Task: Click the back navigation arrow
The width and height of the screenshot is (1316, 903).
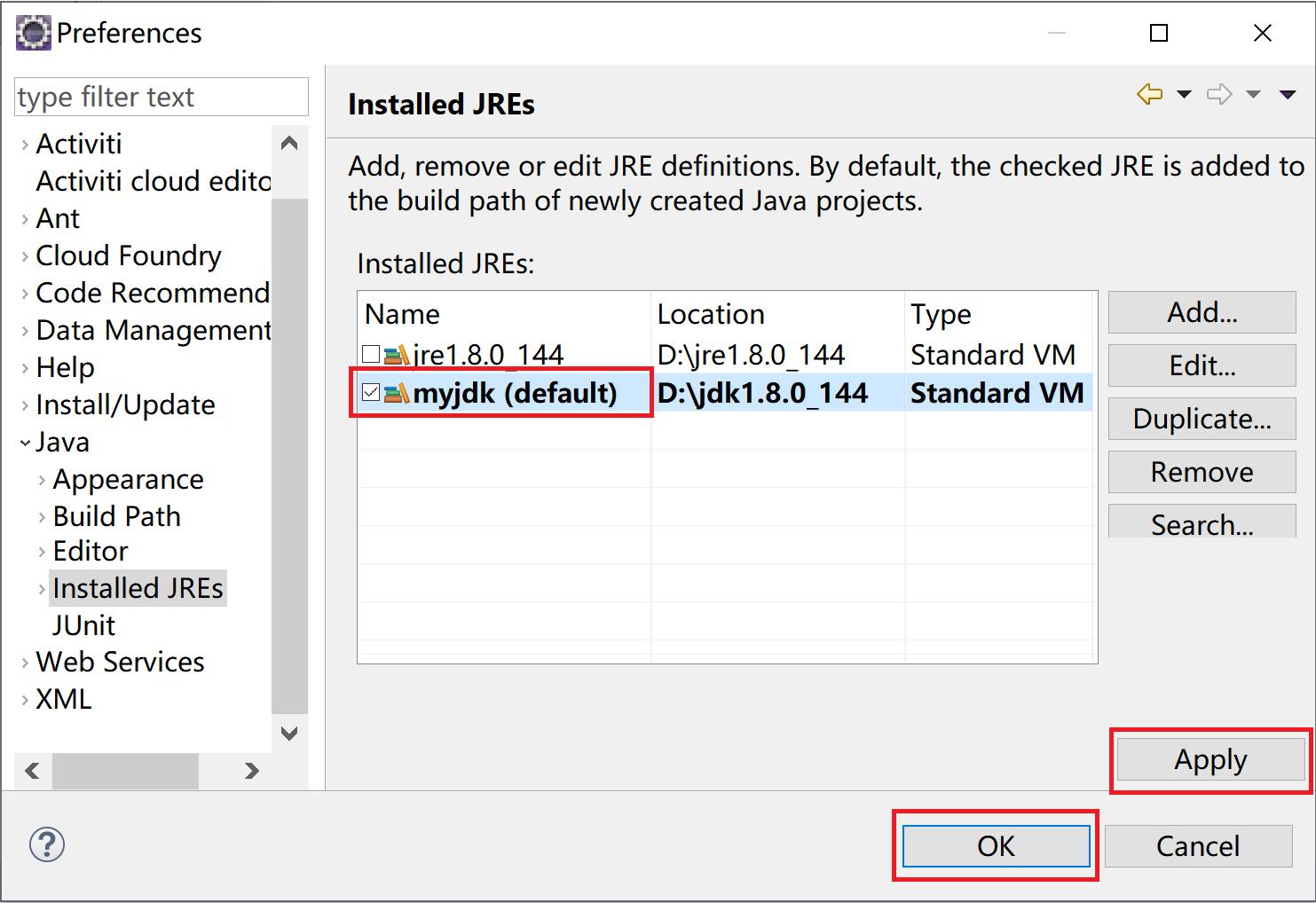Action: pos(1149,94)
